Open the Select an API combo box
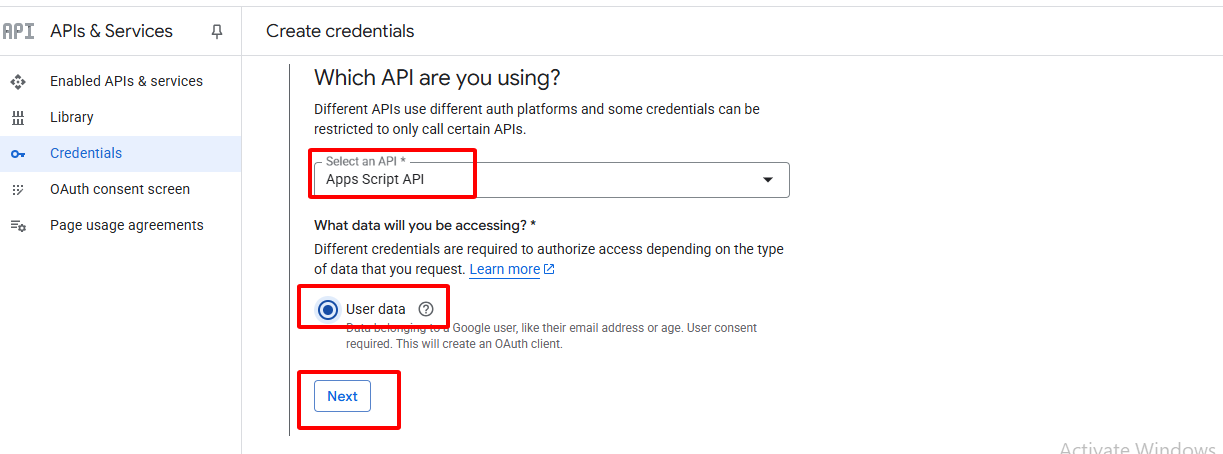Viewport: 1223px width, 454px height. coord(540,180)
